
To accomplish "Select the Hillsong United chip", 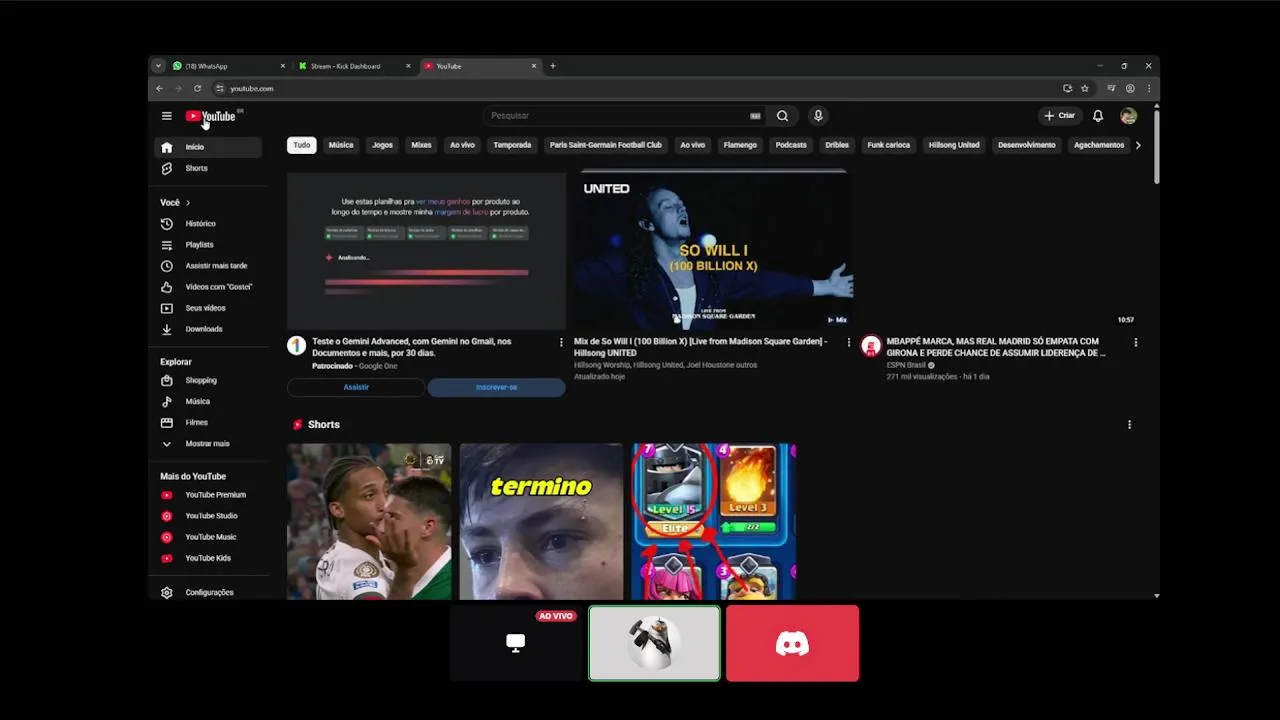I will point(954,145).
